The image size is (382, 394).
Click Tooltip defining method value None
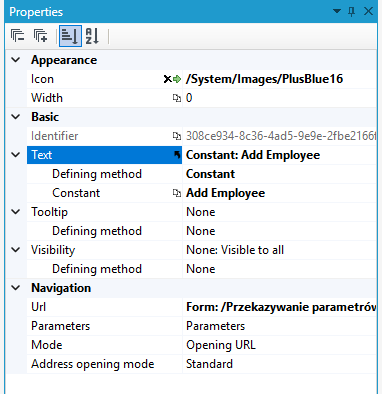click(201, 231)
